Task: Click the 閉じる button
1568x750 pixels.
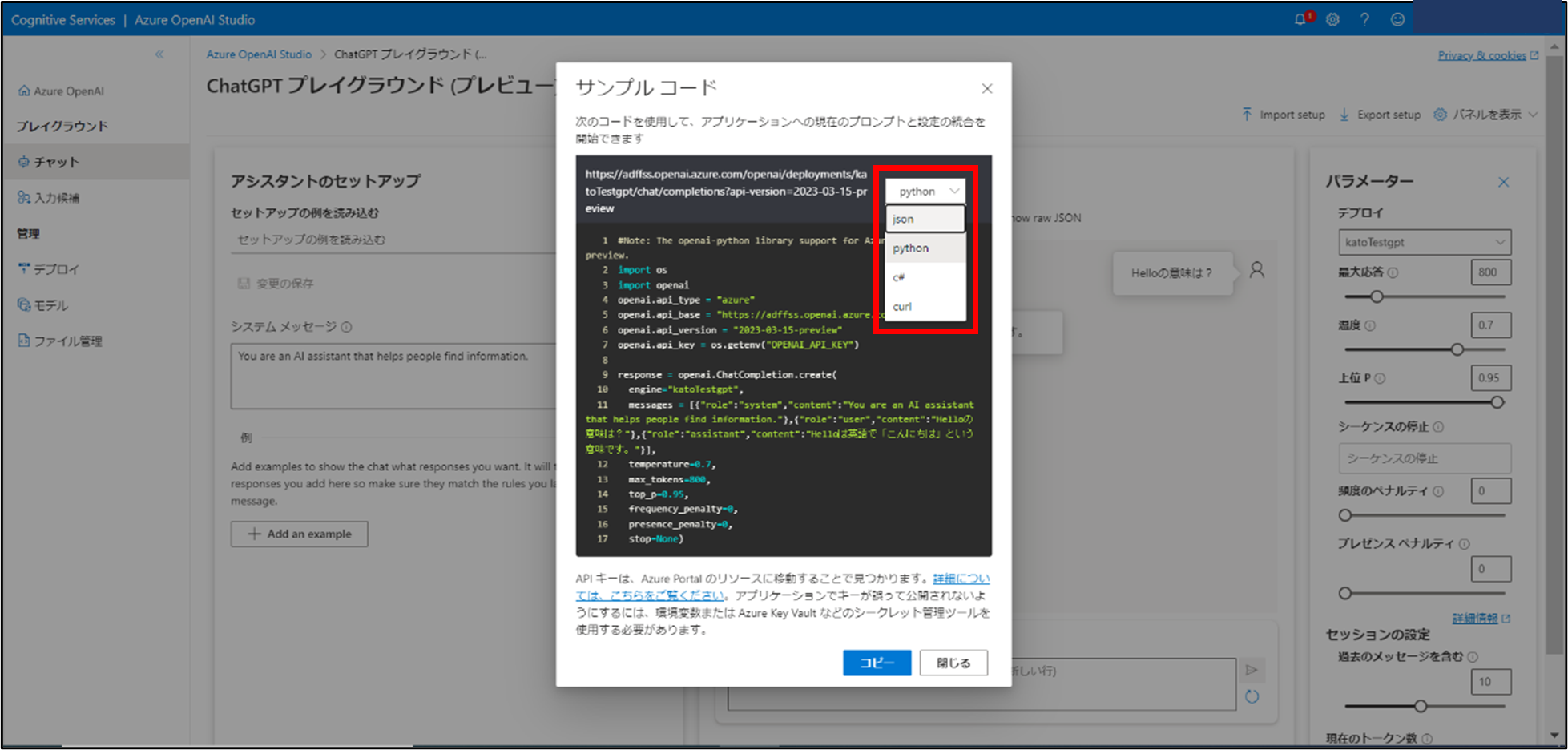Action: click(x=953, y=663)
